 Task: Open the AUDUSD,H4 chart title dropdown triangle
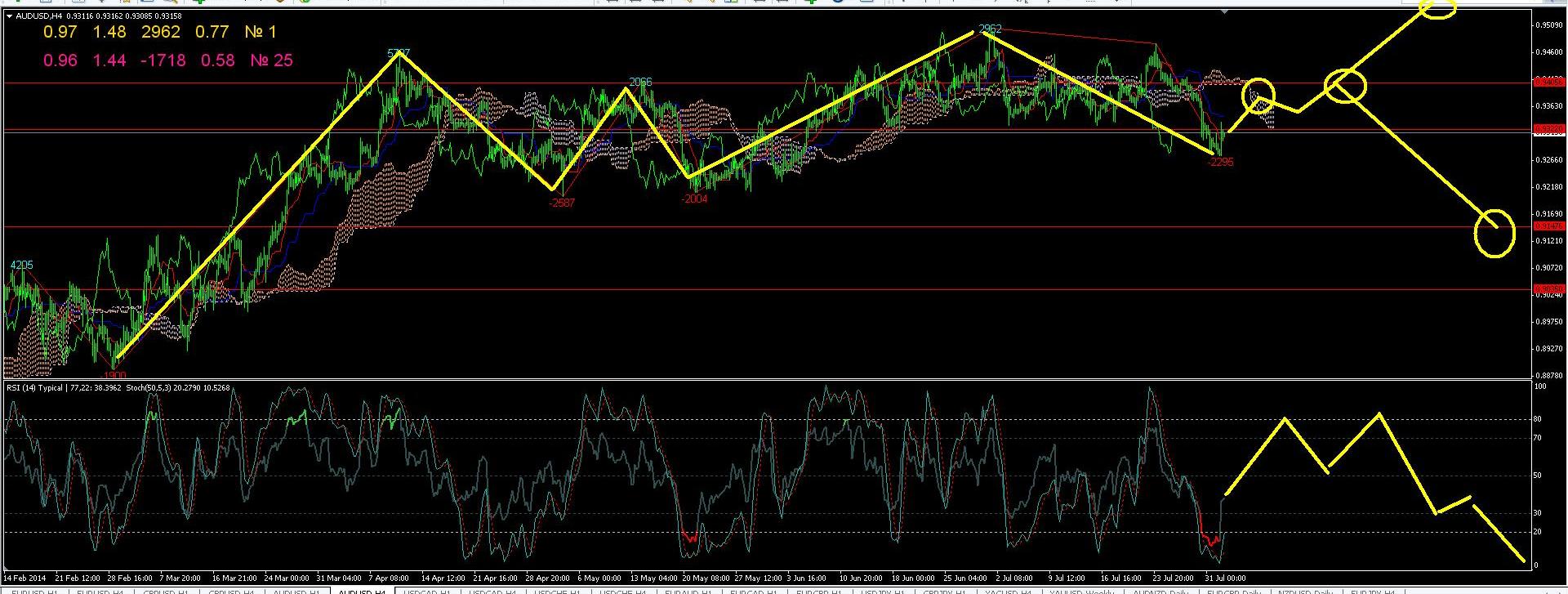[9, 16]
